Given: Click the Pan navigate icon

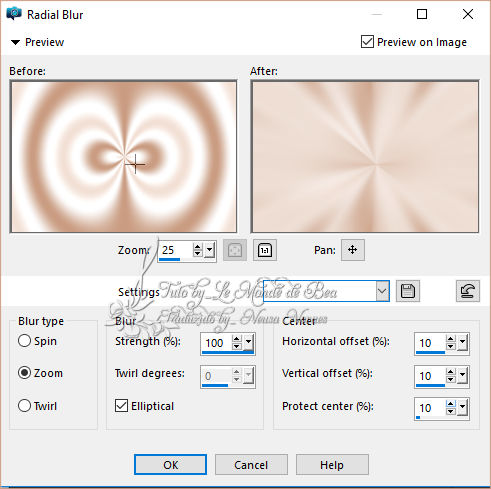Looking at the screenshot, I should click(x=353, y=250).
